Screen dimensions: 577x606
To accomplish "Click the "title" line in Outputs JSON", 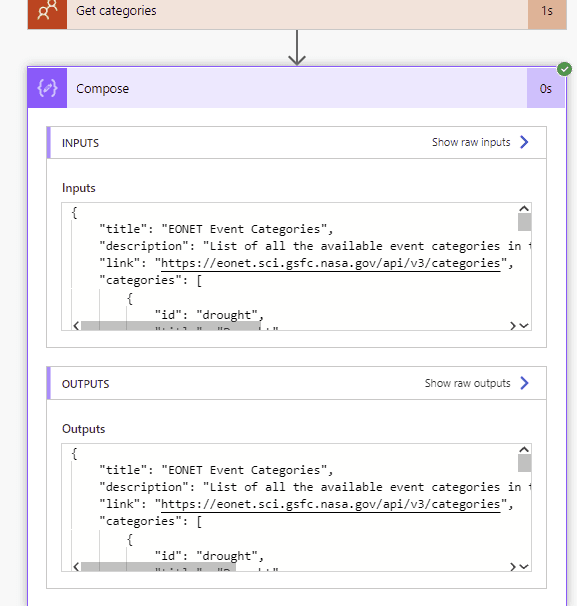I will point(216,470).
